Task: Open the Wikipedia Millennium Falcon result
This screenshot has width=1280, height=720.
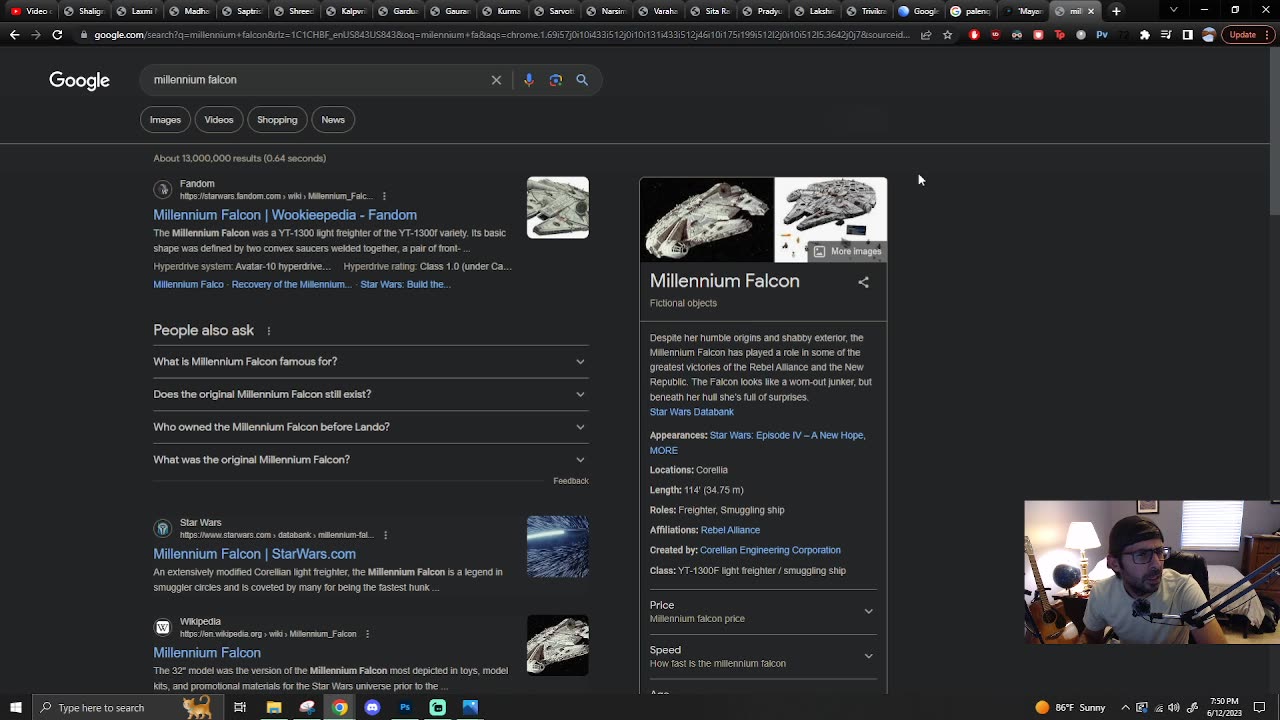Action: 207,653
